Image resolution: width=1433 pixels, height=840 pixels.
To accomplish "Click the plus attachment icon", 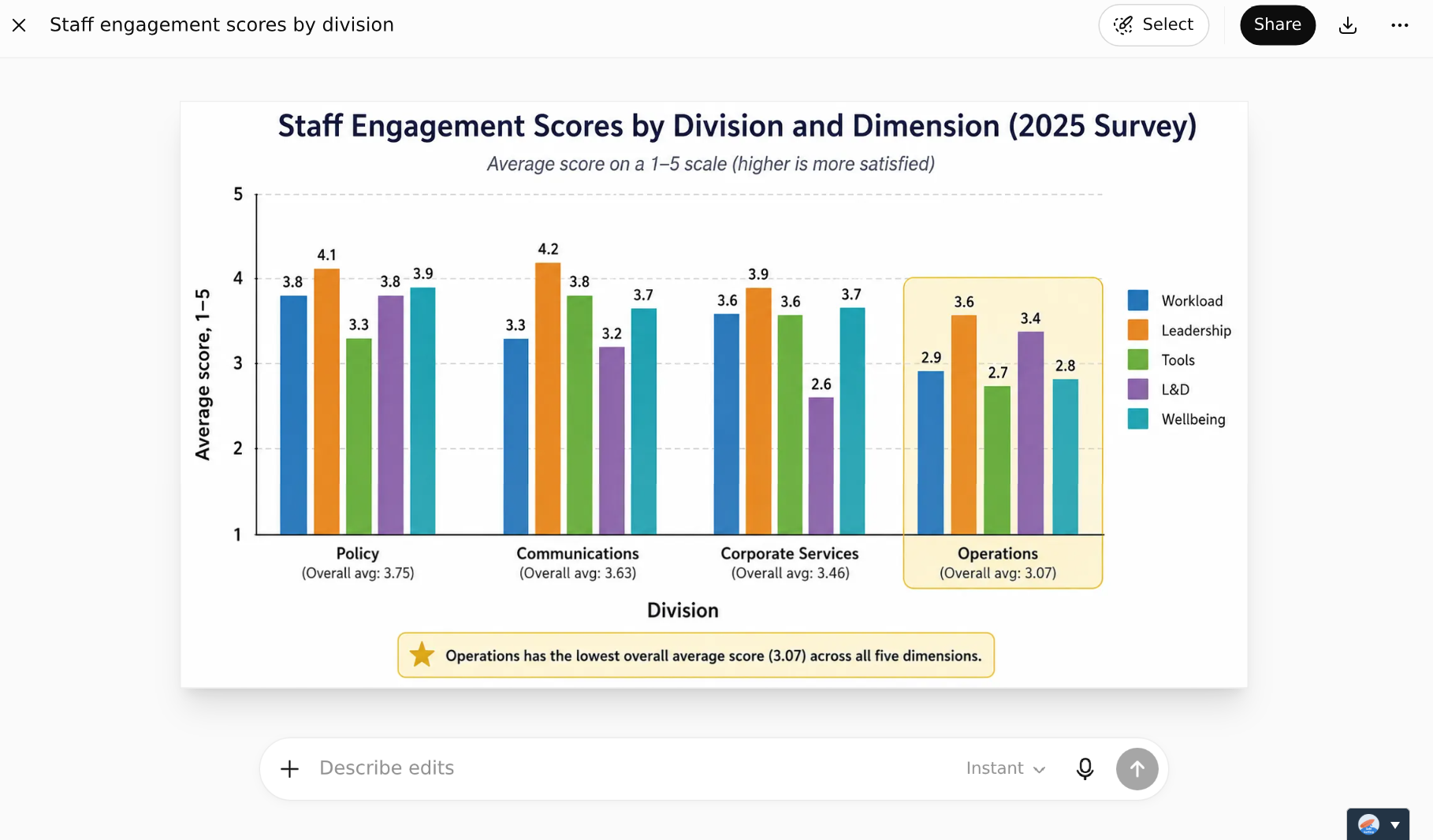I will 290,768.
